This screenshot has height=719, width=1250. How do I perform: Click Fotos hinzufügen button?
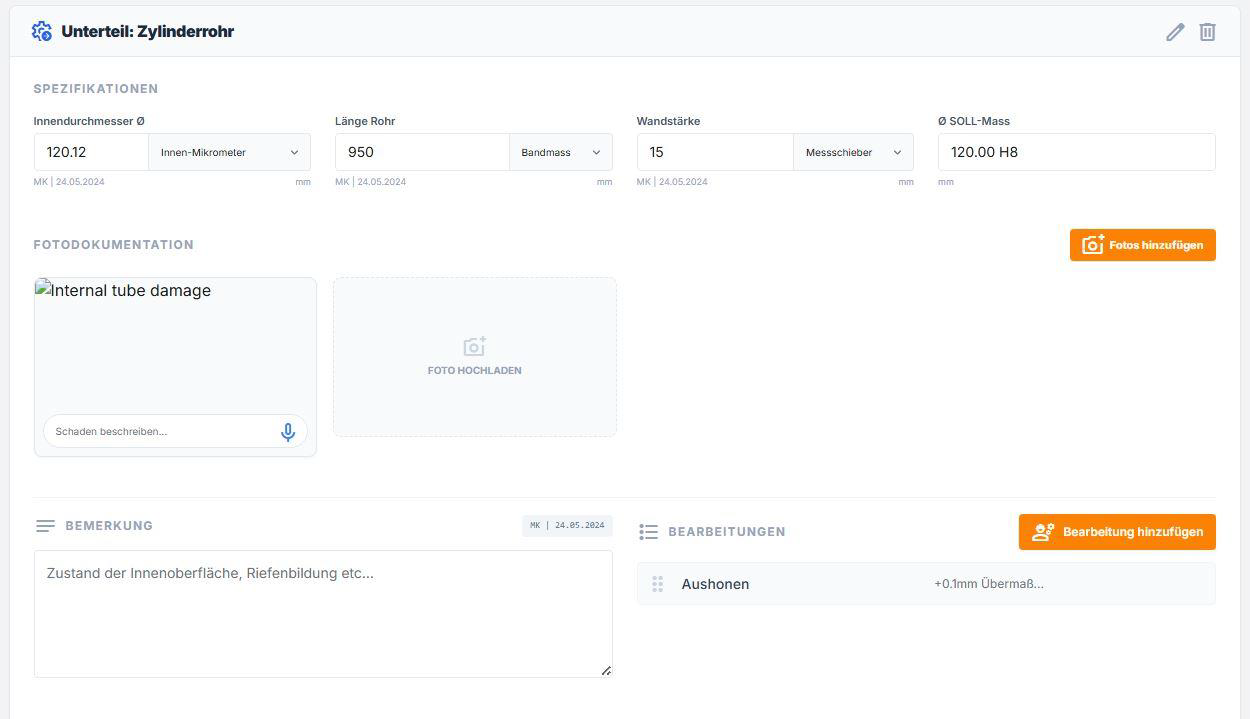[1142, 245]
